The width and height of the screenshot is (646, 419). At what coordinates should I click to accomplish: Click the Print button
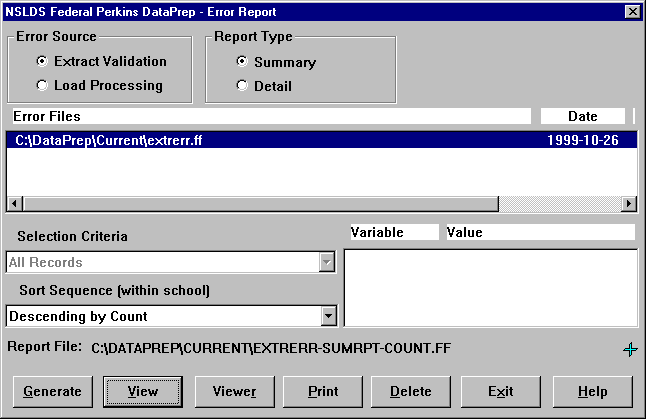[323, 391]
